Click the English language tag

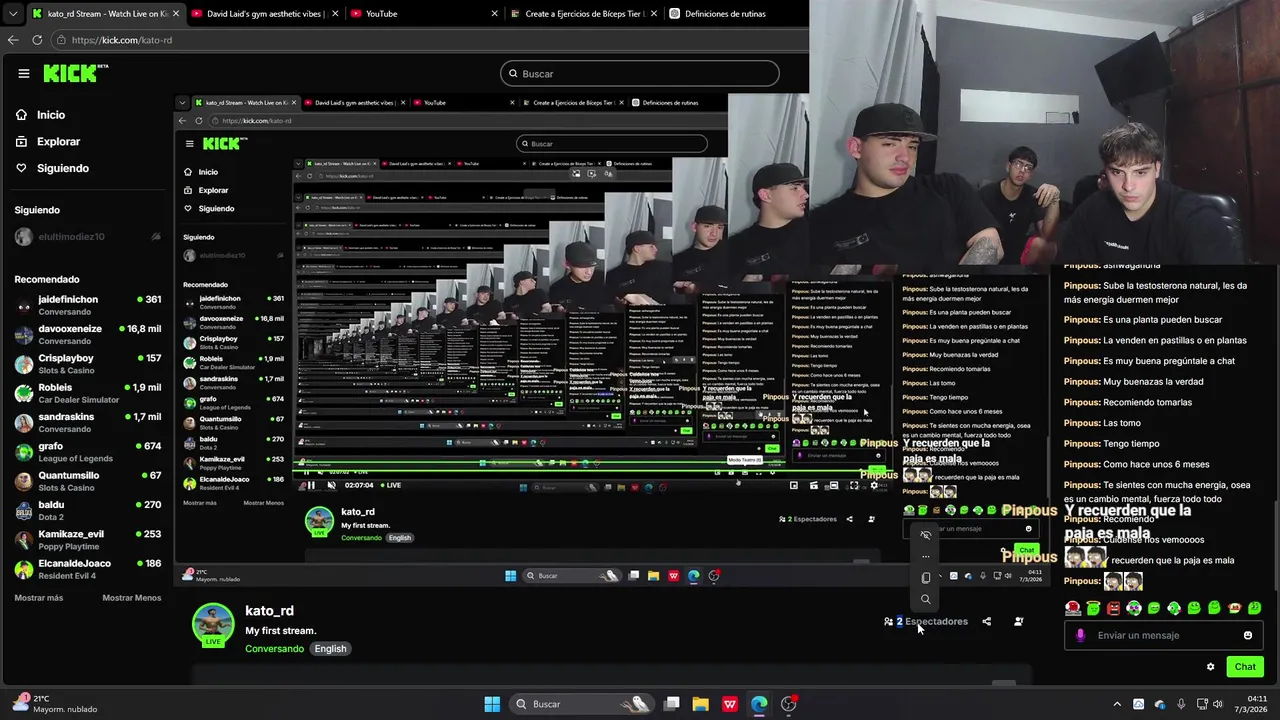(330, 649)
